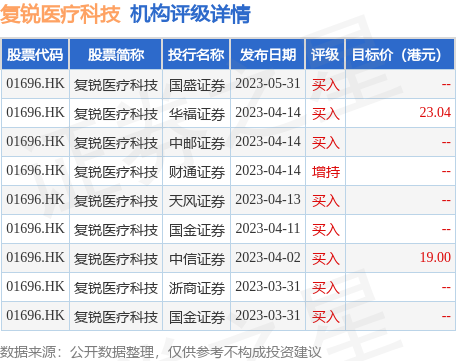Click the 股票简称 column header
The image size is (456, 361).
116,54
